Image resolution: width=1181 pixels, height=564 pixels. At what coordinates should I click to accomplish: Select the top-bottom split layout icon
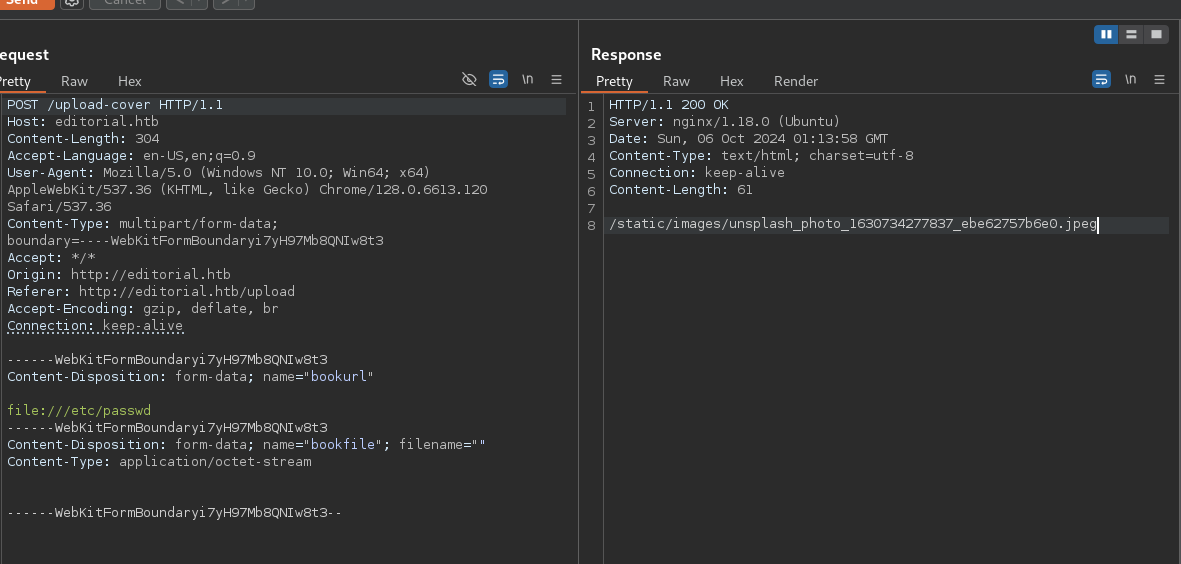click(x=1131, y=34)
